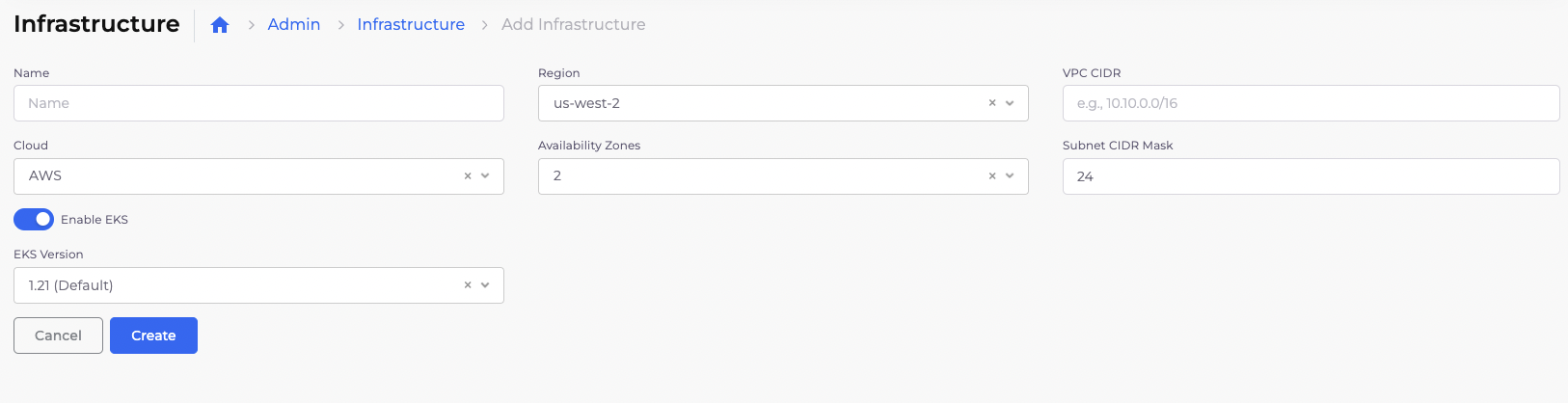
Task: Go to the home icon in breadcrumbs
Action: 220,25
